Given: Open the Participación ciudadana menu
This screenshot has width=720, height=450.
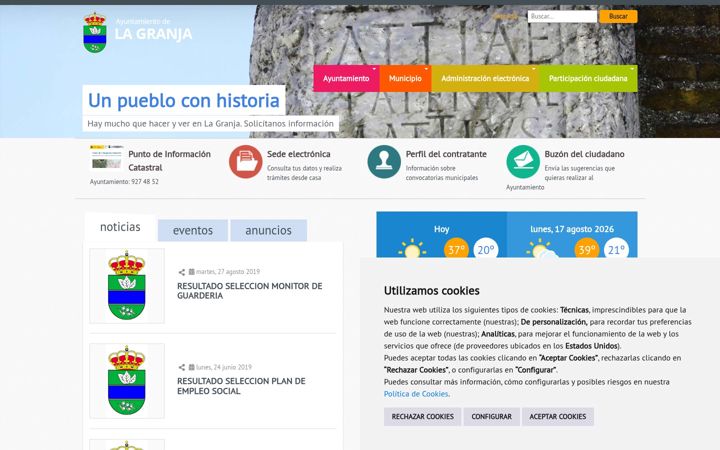Looking at the screenshot, I should point(588,79).
